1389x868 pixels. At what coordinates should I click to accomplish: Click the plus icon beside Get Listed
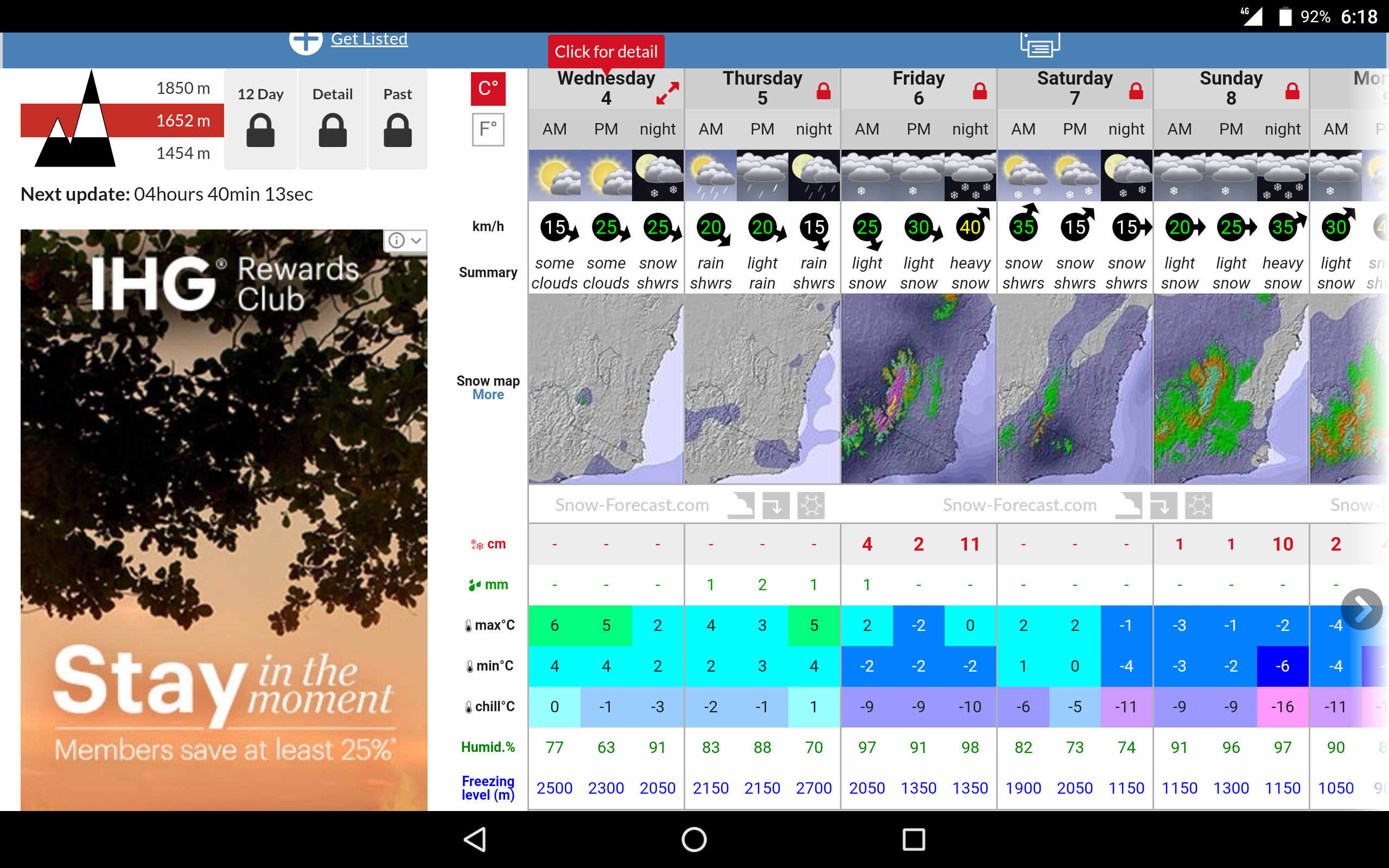click(x=305, y=41)
